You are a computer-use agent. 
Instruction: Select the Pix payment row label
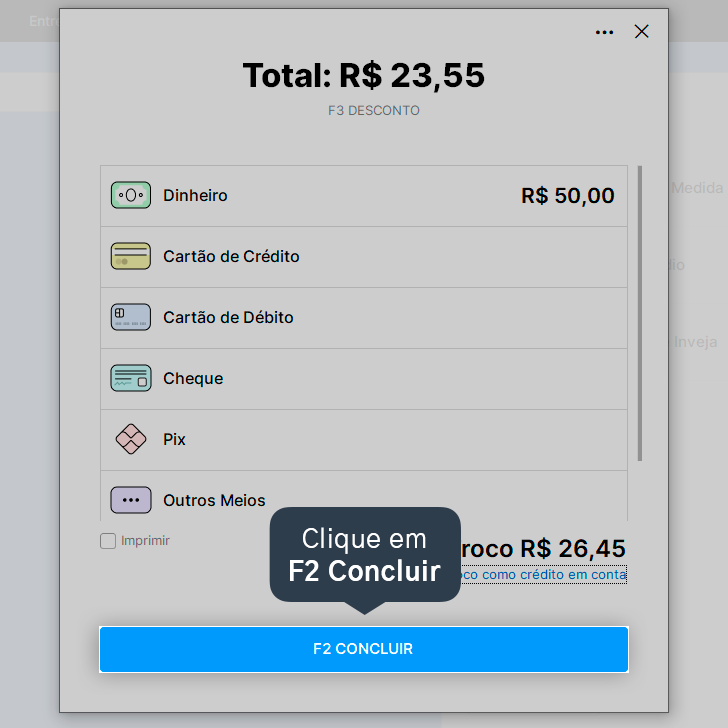tap(174, 439)
